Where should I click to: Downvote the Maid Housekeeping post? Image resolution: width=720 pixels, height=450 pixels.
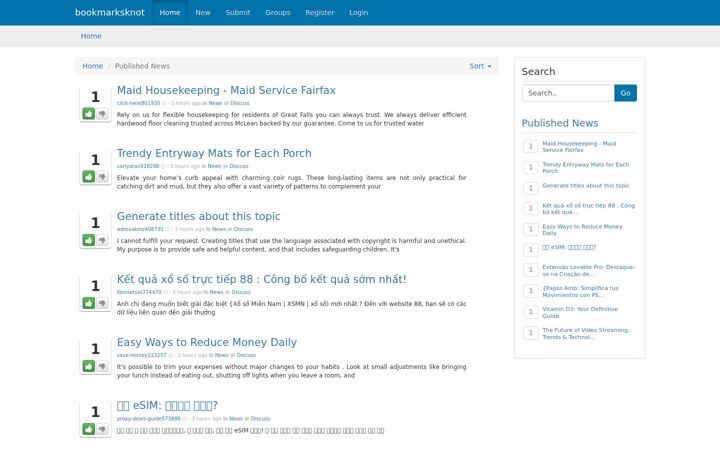(102, 113)
